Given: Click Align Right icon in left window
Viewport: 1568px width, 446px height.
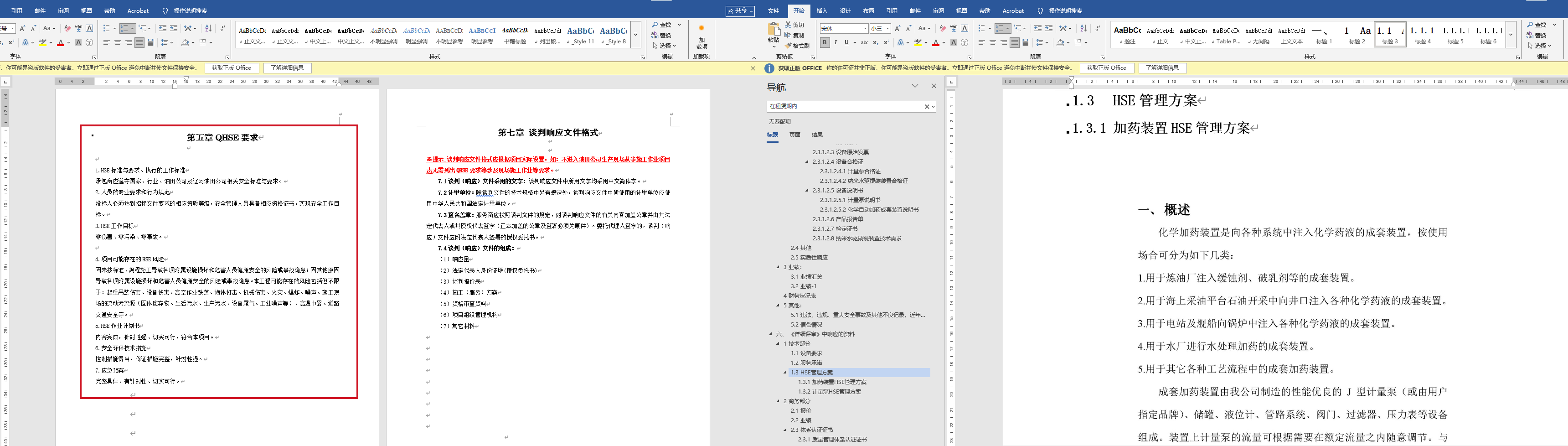Looking at the screenshot, I should click(x=129, y=43).
